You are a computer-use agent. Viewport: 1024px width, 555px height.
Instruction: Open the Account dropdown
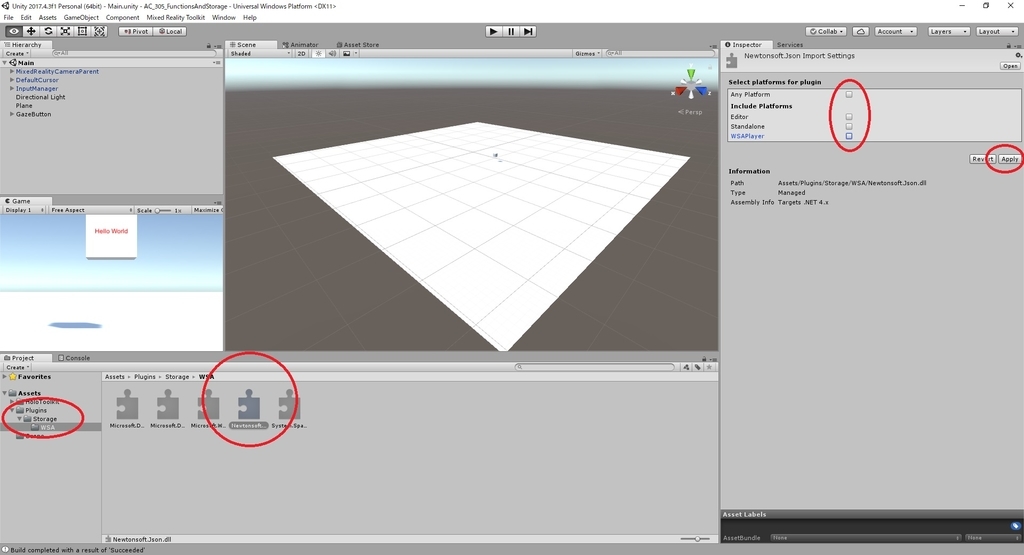tap(895, 31)
